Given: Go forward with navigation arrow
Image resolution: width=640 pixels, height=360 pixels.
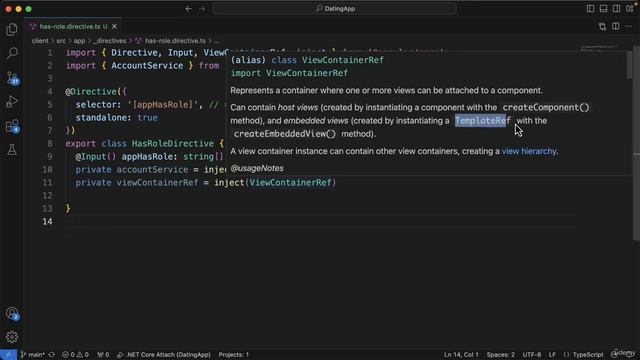Looking at the screenshot, I should [x=202, y=9].
